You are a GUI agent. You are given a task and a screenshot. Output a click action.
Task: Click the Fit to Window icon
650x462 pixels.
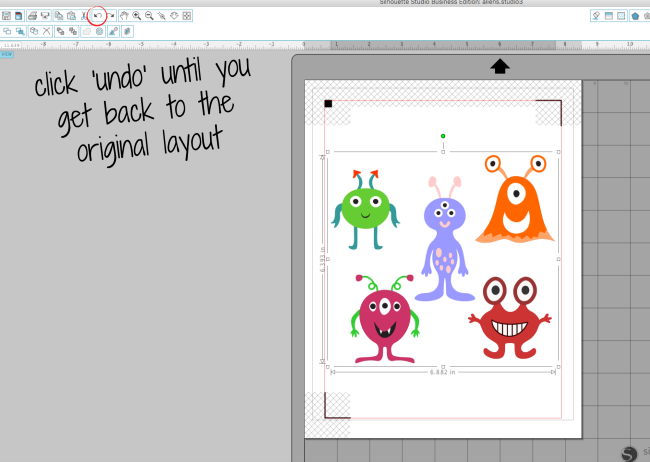[187, 16]
